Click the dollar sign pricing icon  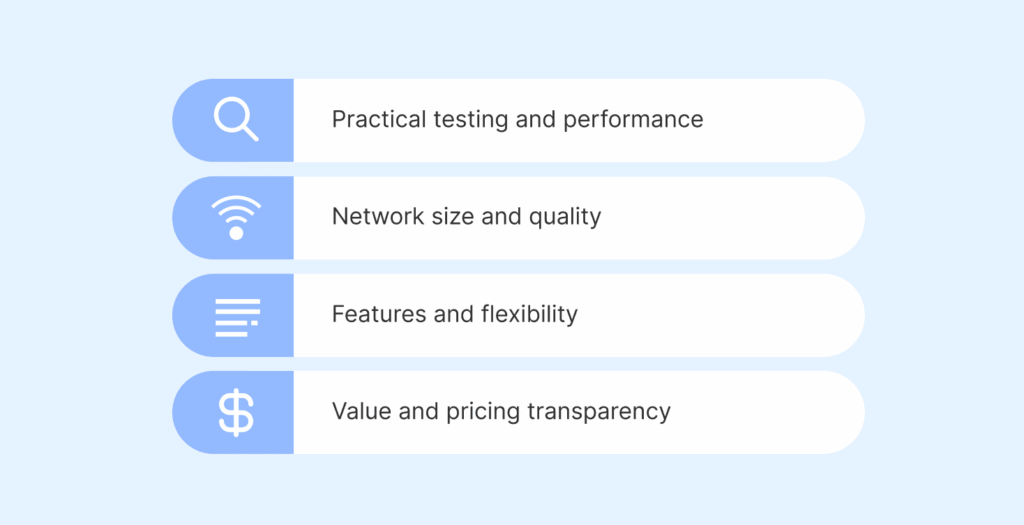pyautogui.click(x=236, y=412)
